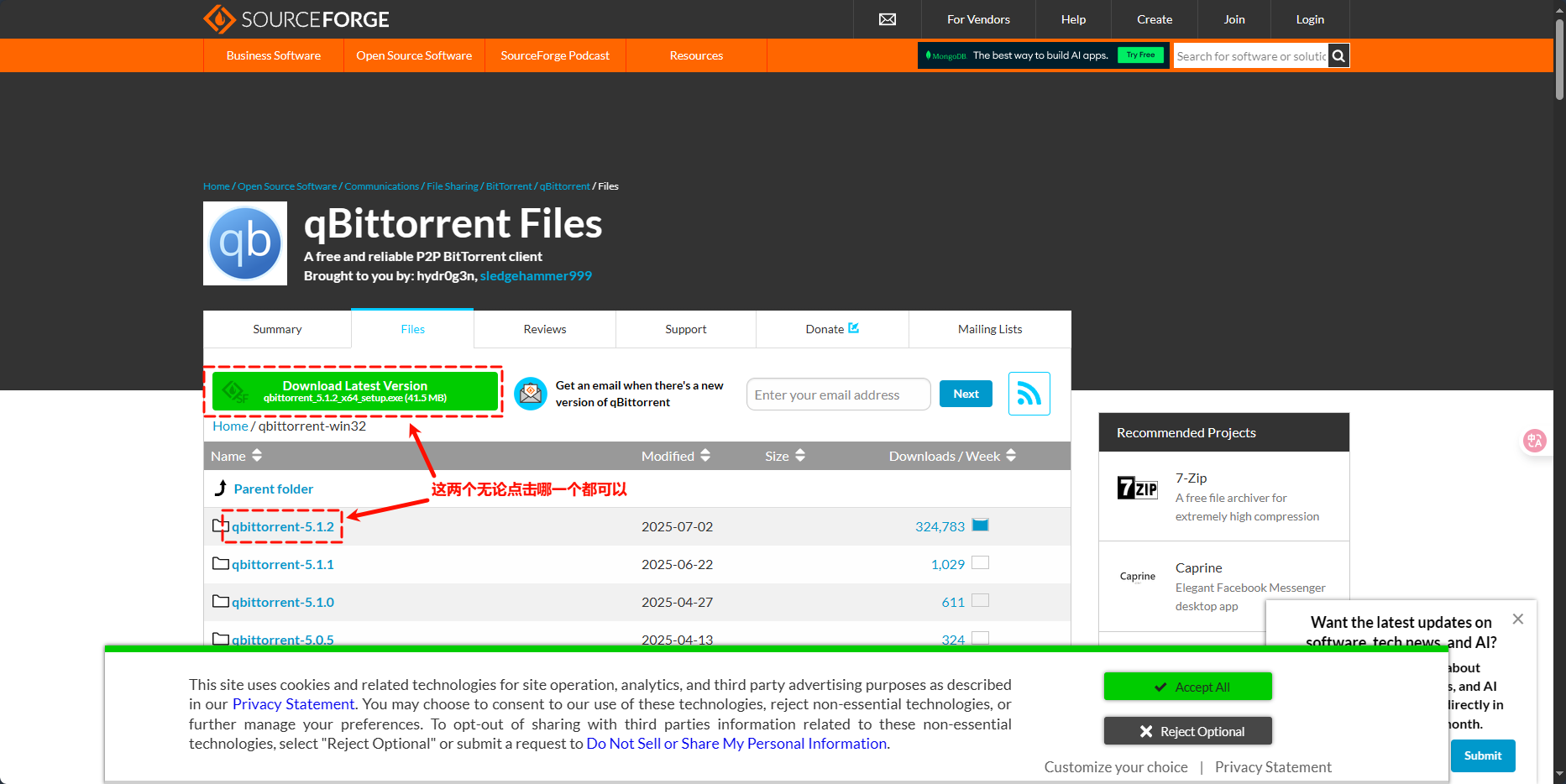Accept all cookies

click(1187, 687)
